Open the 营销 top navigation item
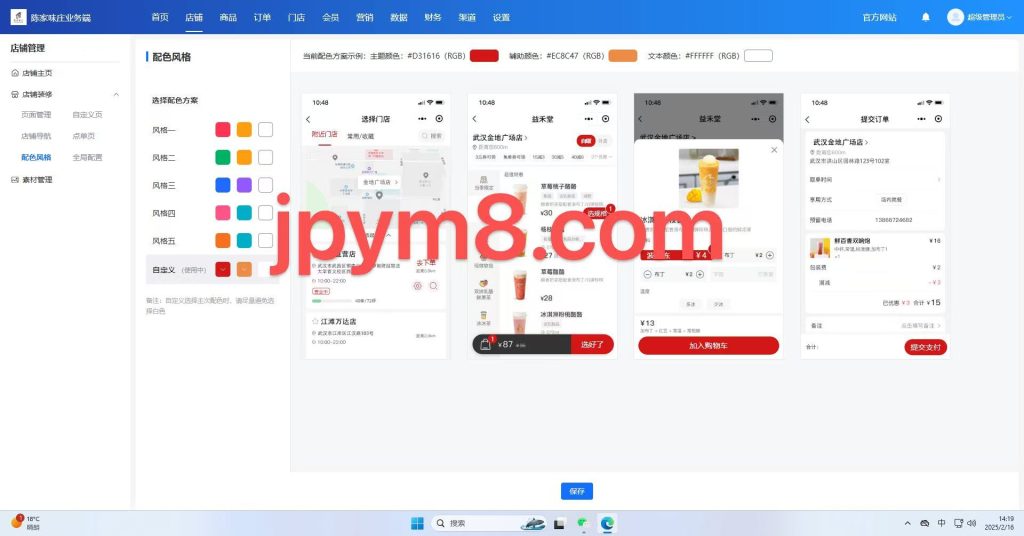 point(364,18)
